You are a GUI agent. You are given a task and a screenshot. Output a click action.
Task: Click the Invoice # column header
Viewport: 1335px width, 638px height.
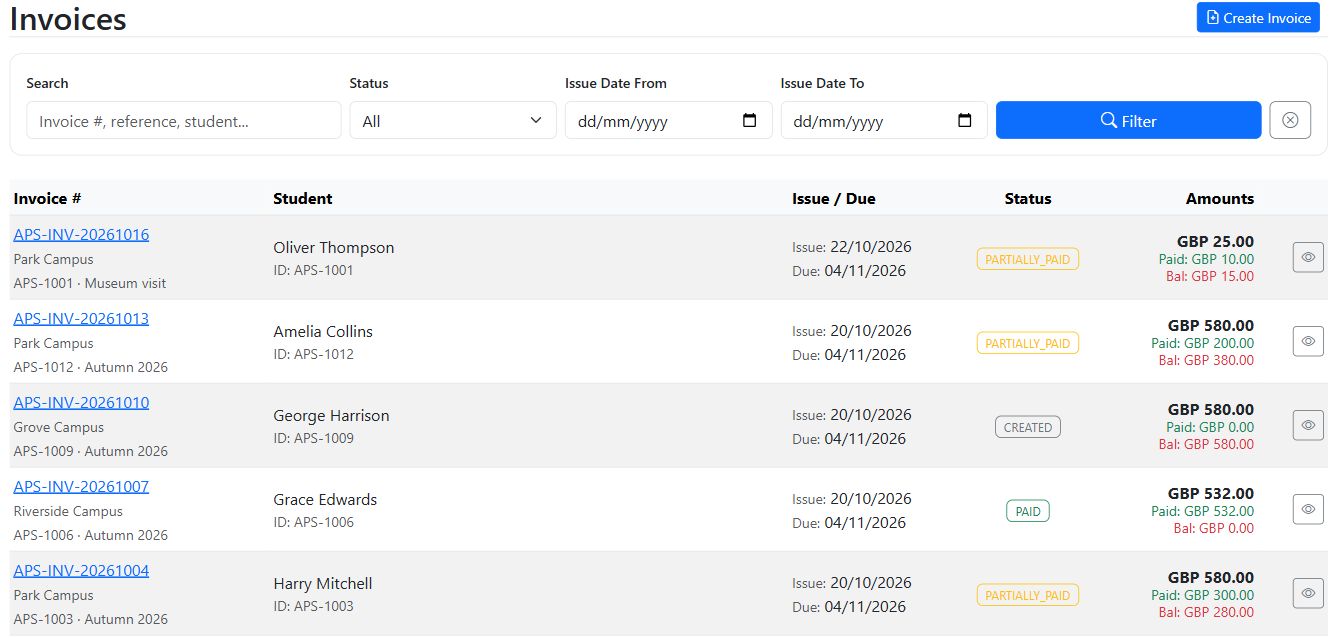coord(47,198)
